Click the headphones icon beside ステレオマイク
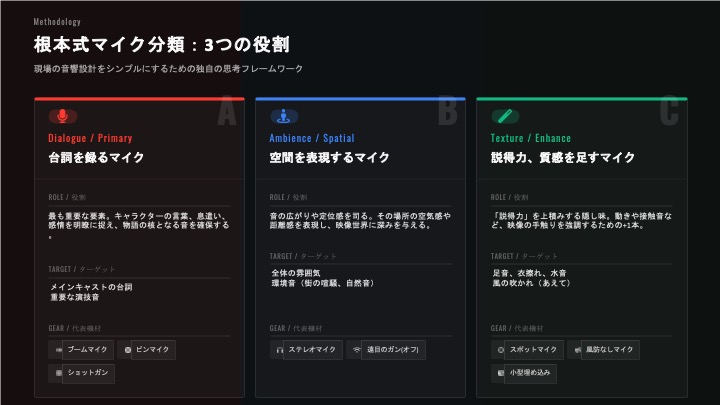Screen dimensions: 720x405 click(x=279, y=351)
